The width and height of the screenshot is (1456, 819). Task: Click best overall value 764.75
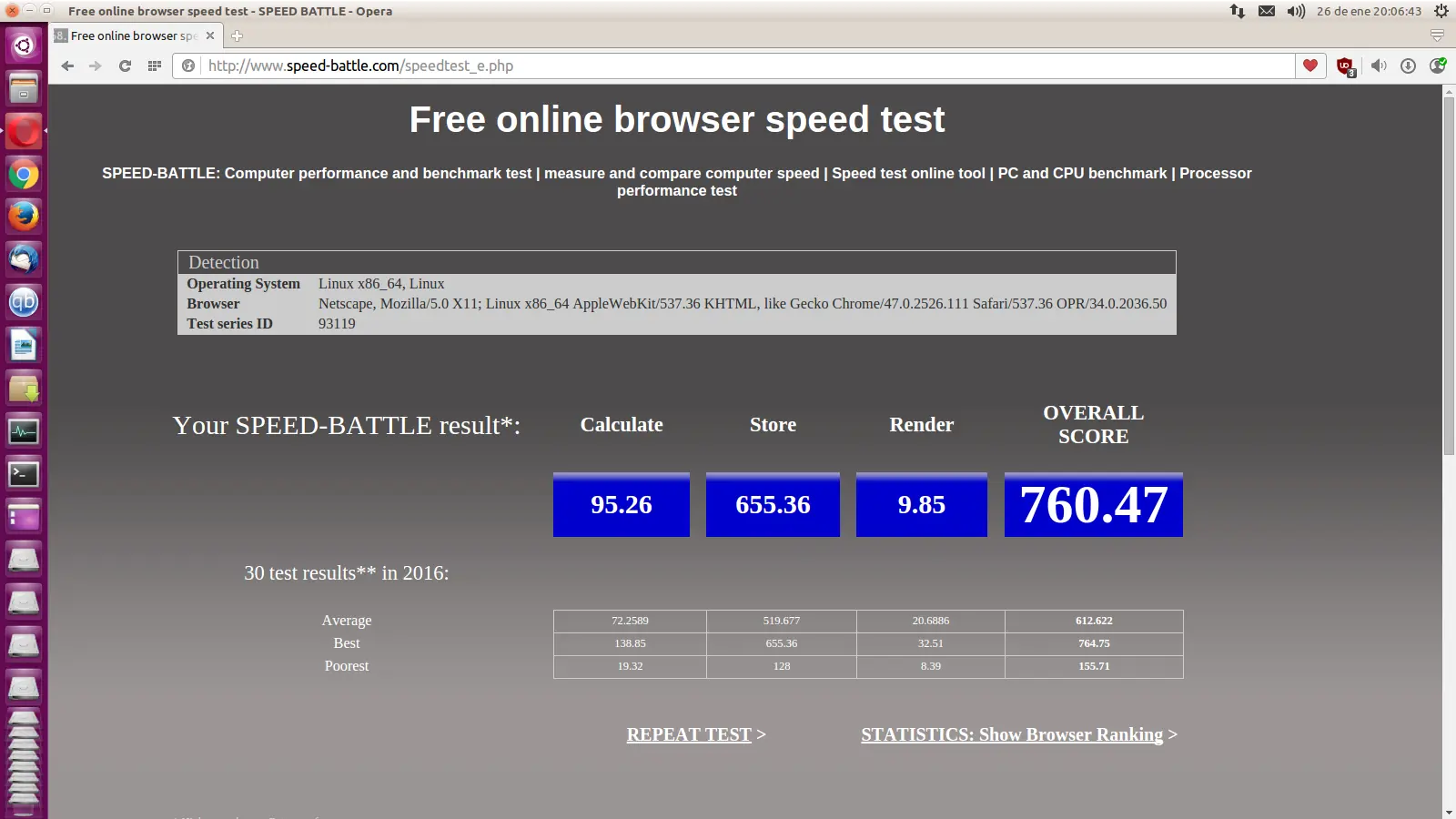pyautogui.click(x=1094, y=643)
